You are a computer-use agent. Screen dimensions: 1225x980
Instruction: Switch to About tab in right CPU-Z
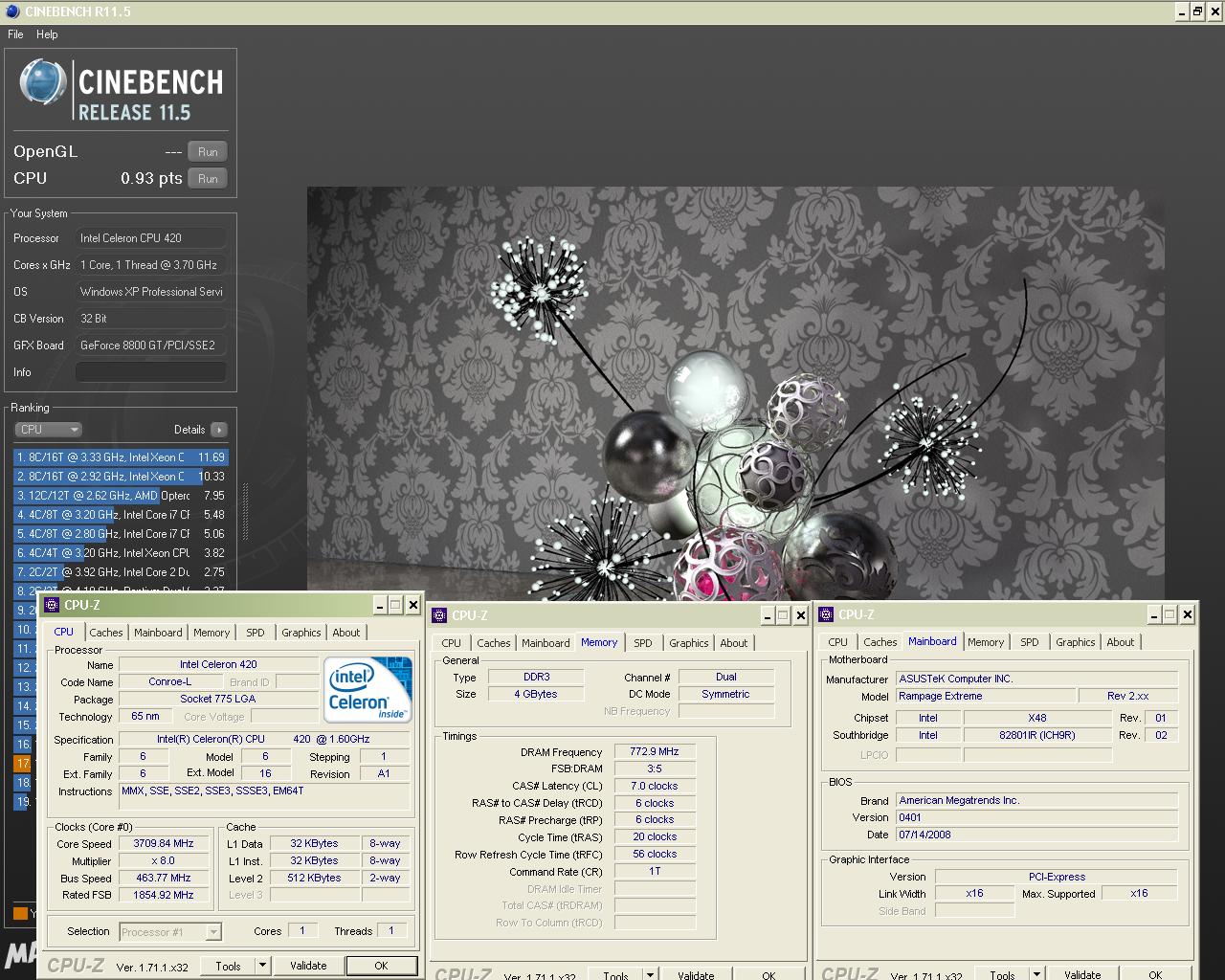click(1121, 642)
